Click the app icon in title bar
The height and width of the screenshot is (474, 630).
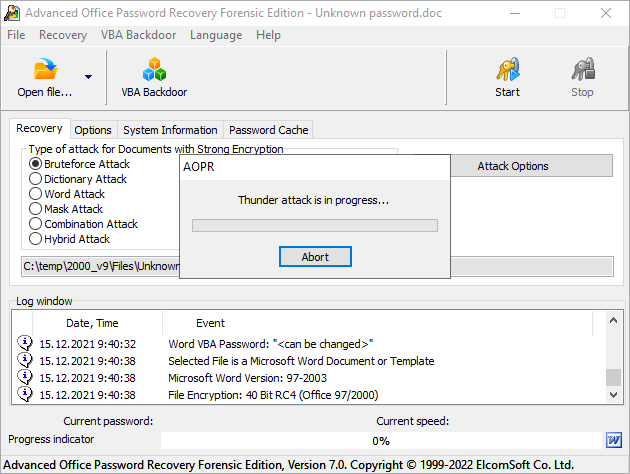coord(12,13)
